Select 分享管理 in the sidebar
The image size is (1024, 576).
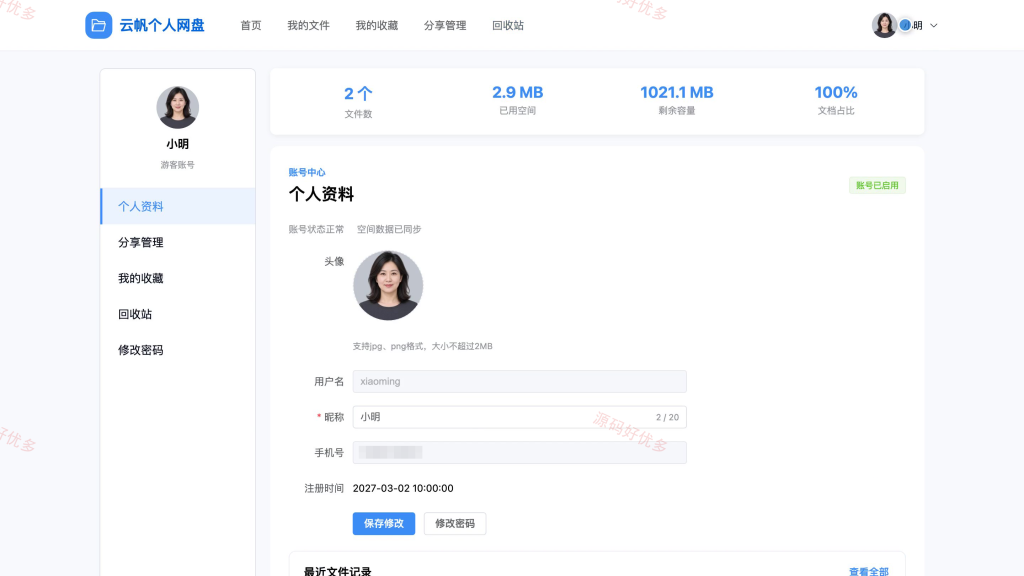pos(178,242)
